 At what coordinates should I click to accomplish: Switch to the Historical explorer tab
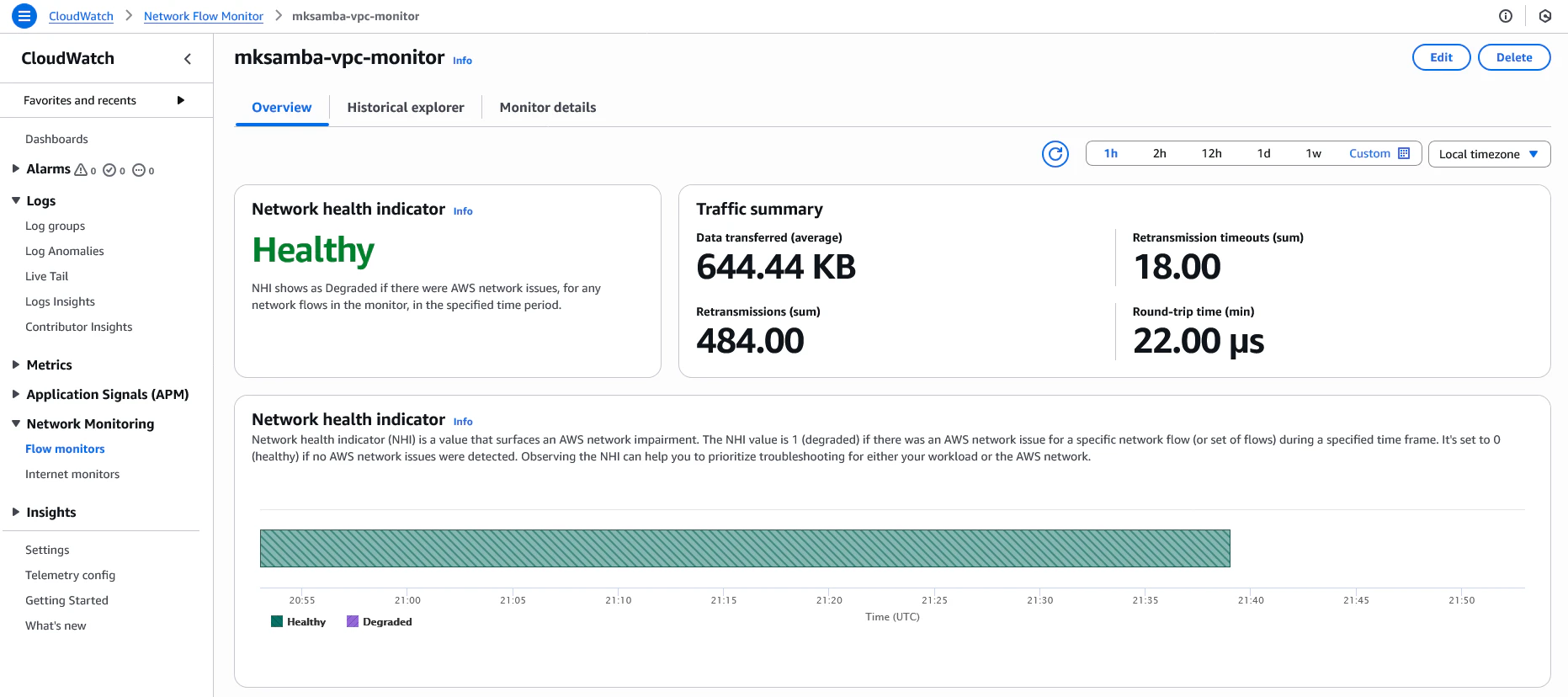point(406,108)
